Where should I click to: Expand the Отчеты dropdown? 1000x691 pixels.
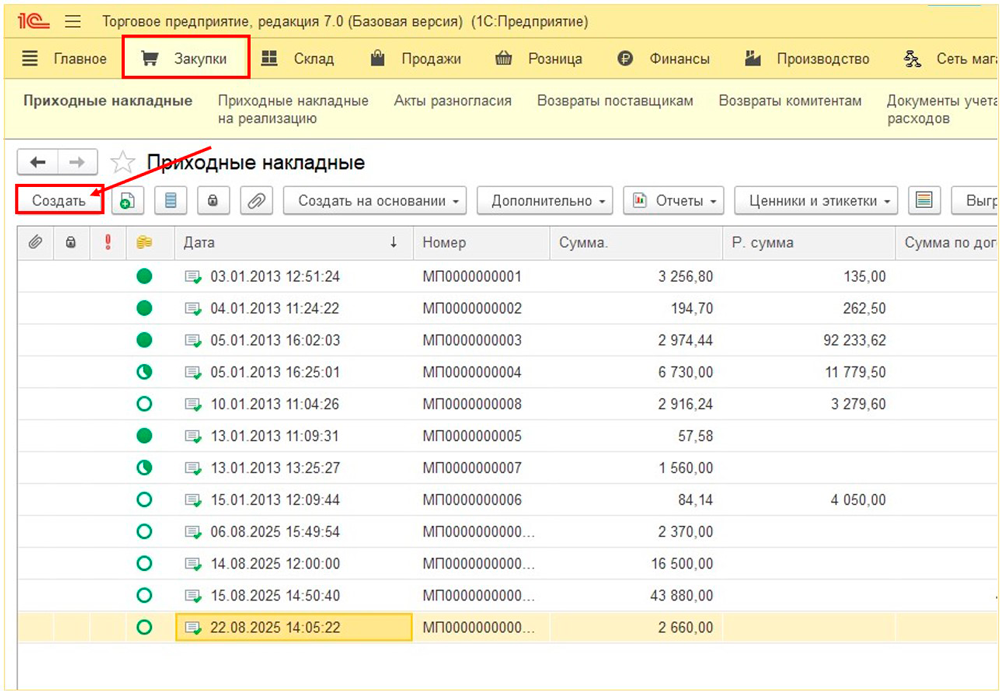673,200
